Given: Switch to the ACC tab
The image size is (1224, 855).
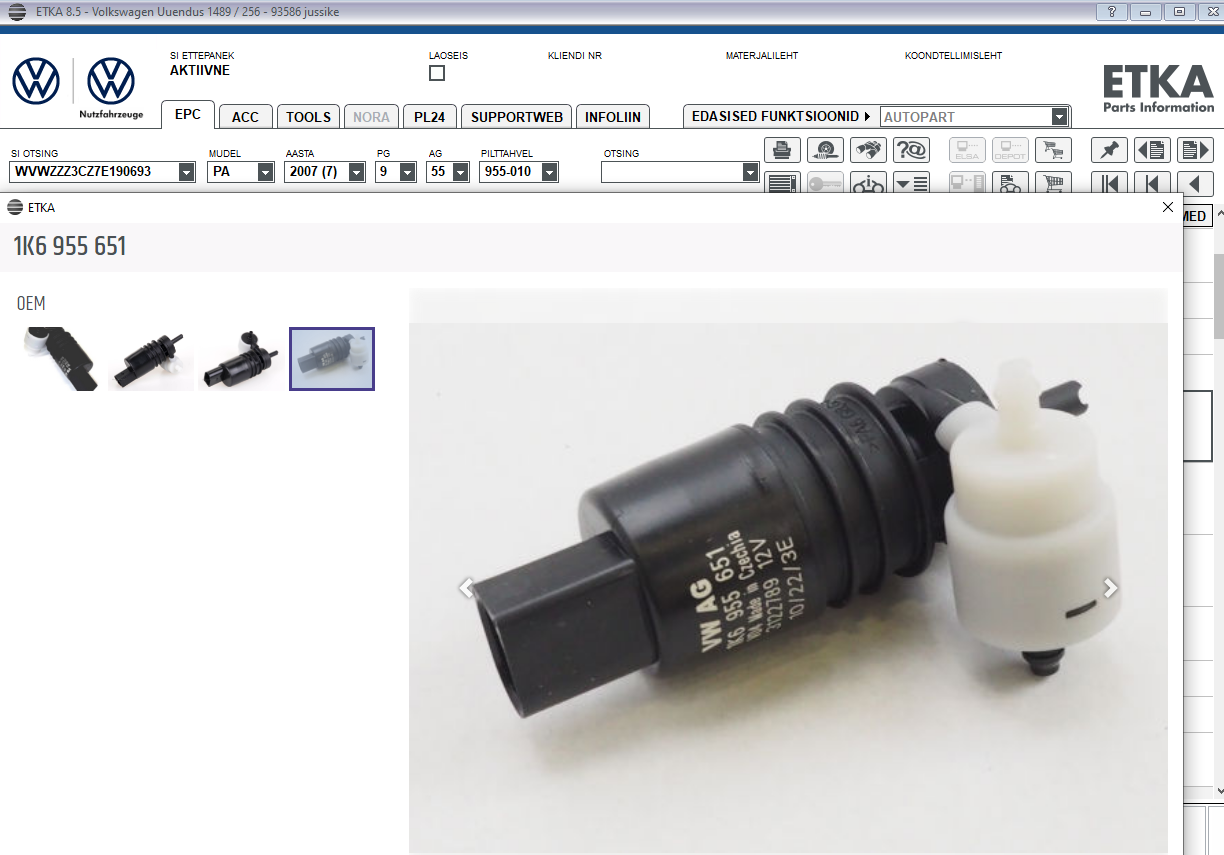Looking at the screenshot, I should pos(245,117).
